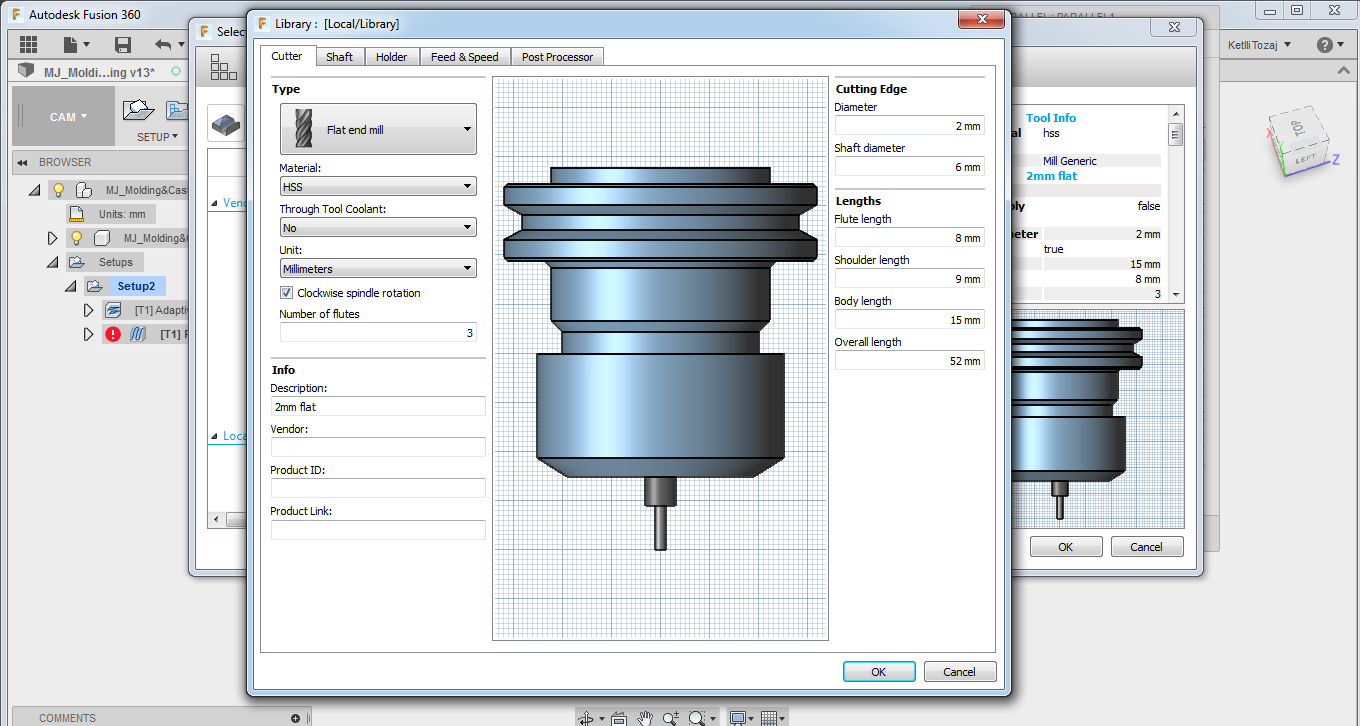
Task: Open the SETUP menu dropdown
Action: pyautogui.click(x=158, y=137)
